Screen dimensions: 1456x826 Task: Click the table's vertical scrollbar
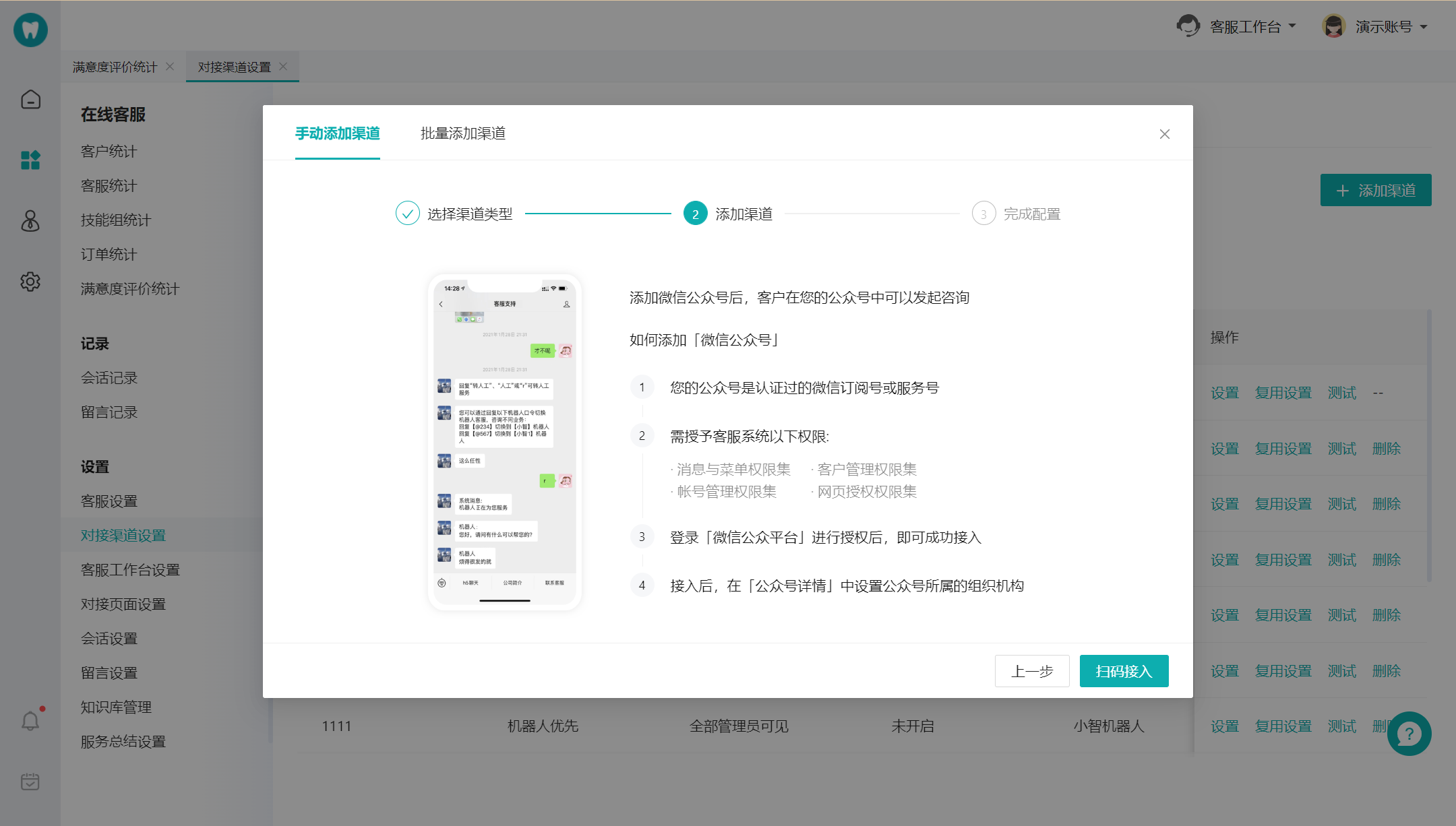point(1429,445)
